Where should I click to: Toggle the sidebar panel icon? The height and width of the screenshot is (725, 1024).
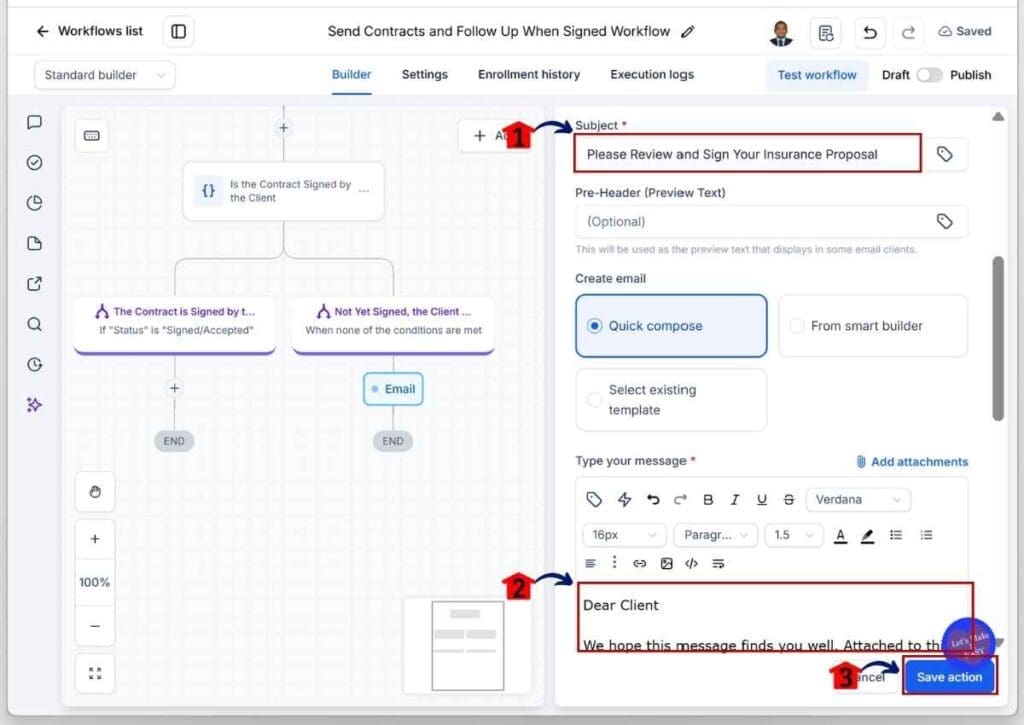[178, 31]
